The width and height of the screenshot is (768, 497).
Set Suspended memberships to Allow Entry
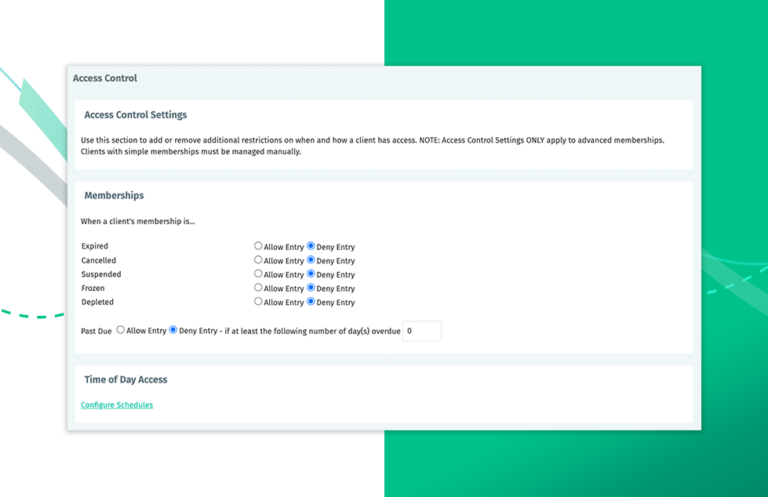[x=259, y=274]
